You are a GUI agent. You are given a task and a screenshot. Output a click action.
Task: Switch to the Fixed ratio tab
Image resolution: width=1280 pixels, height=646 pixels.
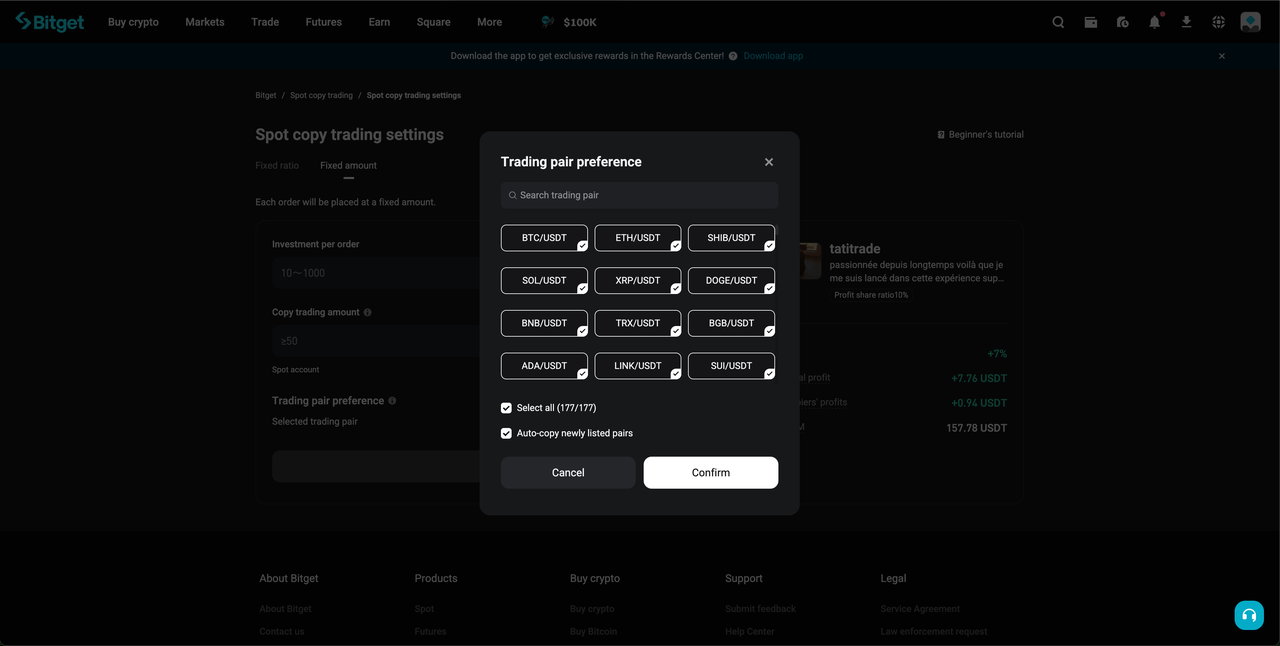277,165
